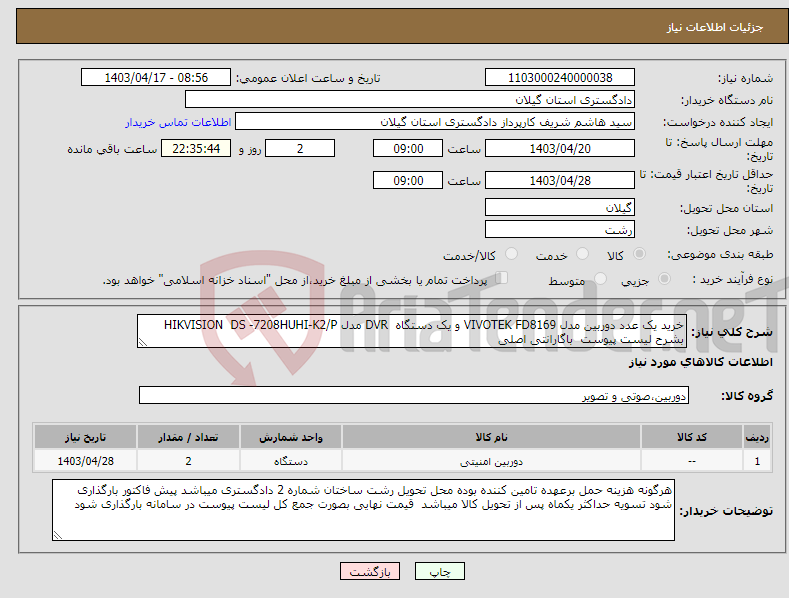Click the announcement date field 1403/04/17 - 08:56
The width and height of the screenshot is (789, 598).
pos(156,78)
